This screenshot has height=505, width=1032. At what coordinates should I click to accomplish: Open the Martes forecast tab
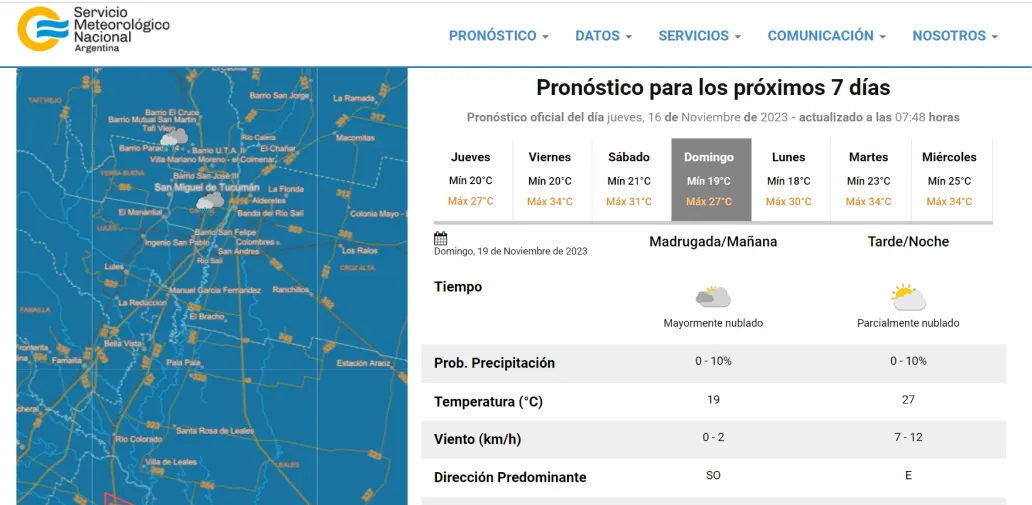tap(869, 180)
